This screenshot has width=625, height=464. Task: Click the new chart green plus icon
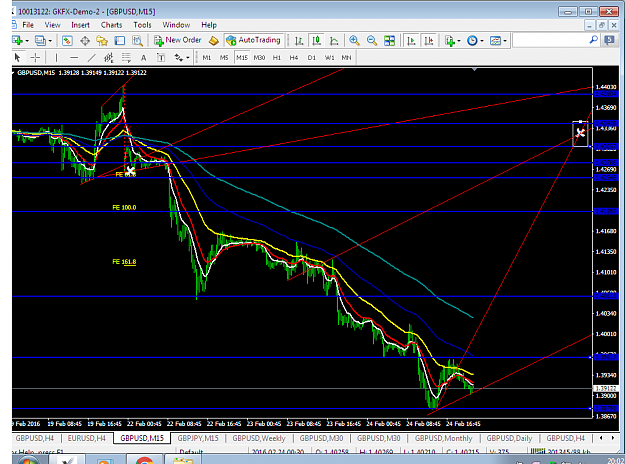pyautogui.click(x=17, y=40)
